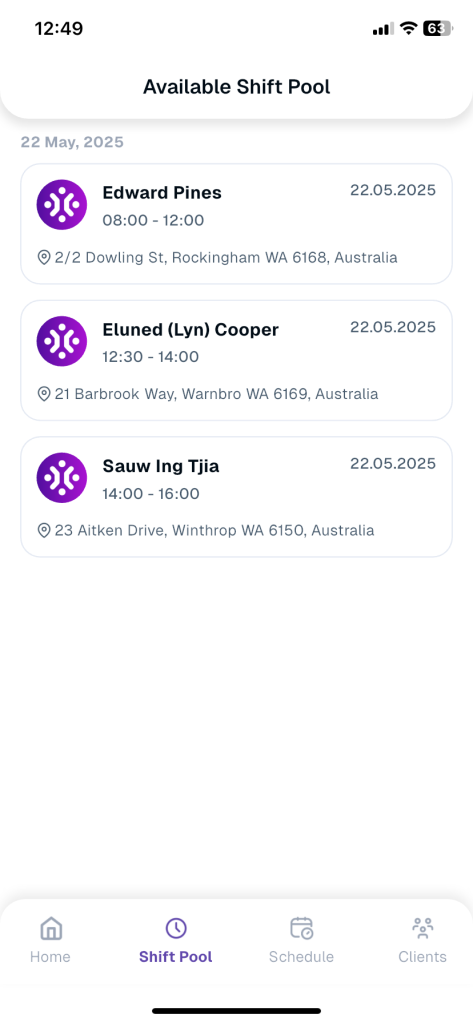Open the Clients people icon
The image size is (473, 1023).
423,928
